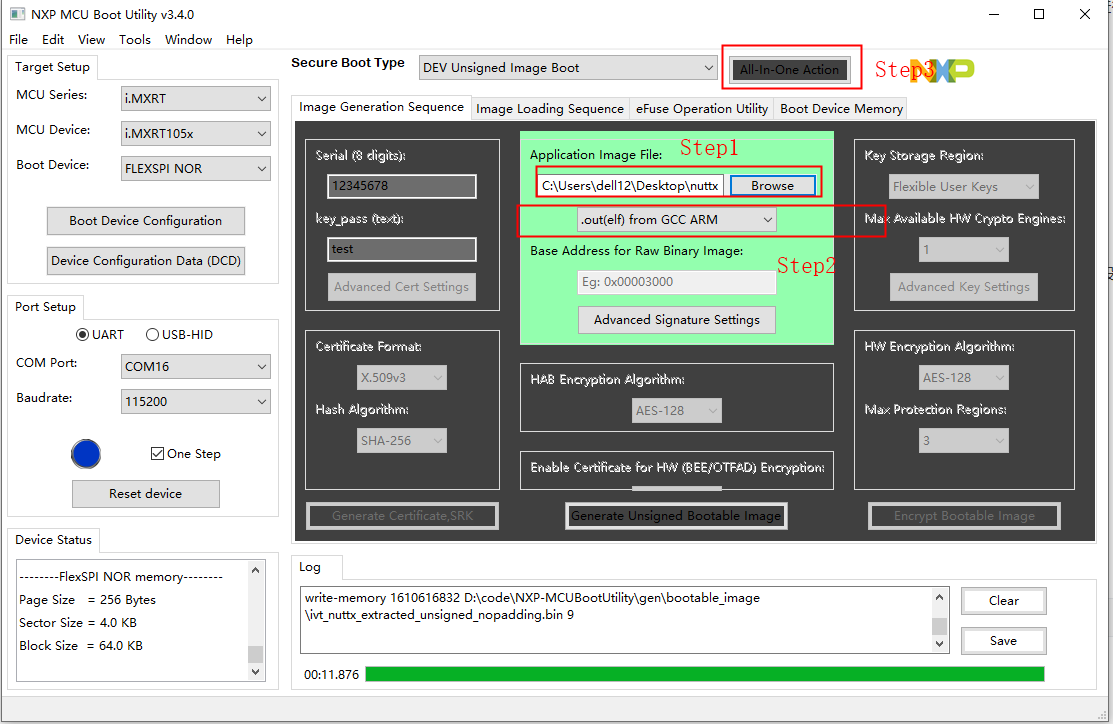The width and height of the screenshot is (1113, 724).
Task: Select the UART radio button
Action: click(83, 334)
